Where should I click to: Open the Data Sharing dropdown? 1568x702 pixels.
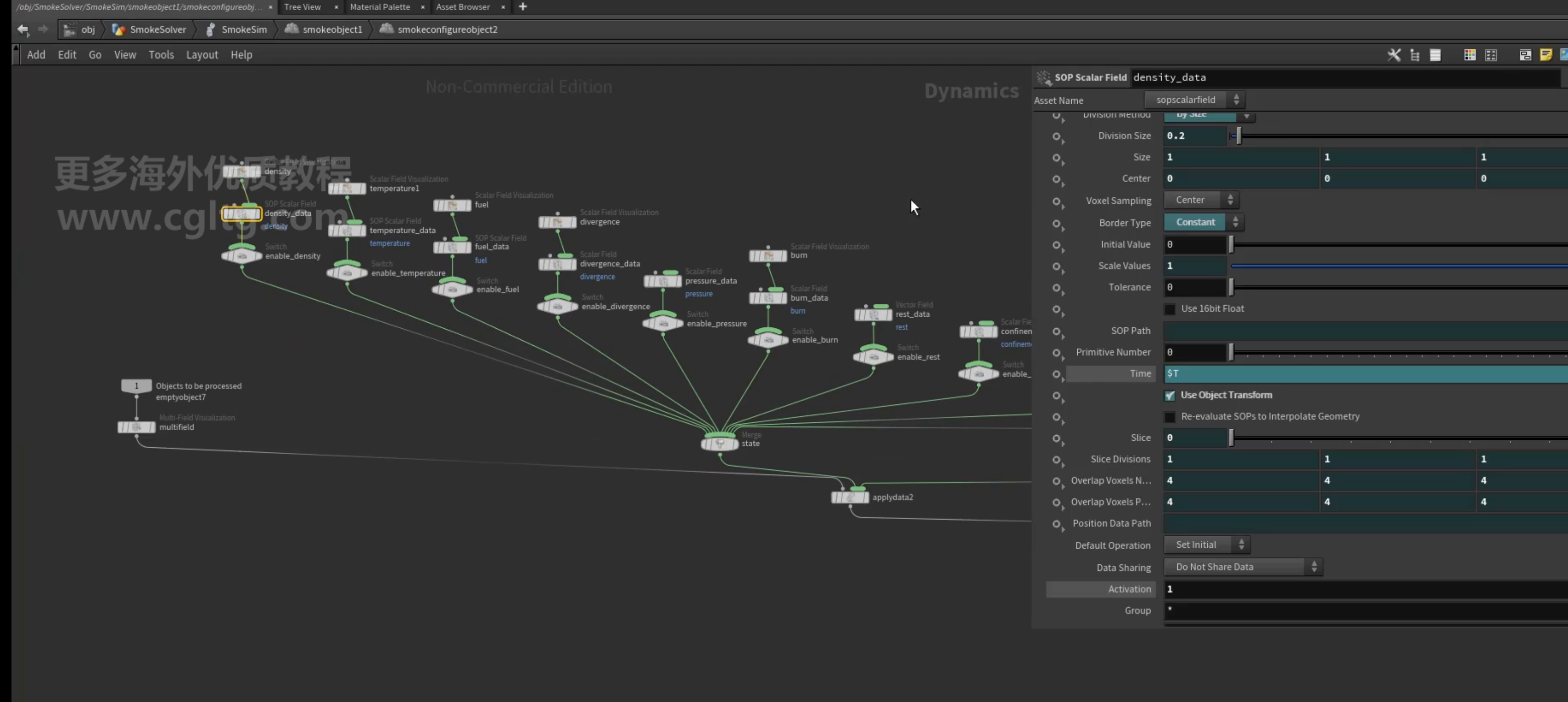[1243, 567]
